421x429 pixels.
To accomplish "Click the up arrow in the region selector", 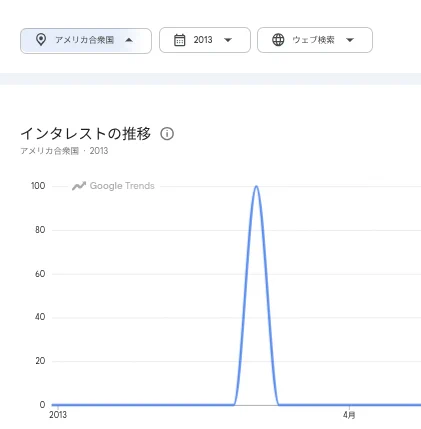I will coord(129,40).
